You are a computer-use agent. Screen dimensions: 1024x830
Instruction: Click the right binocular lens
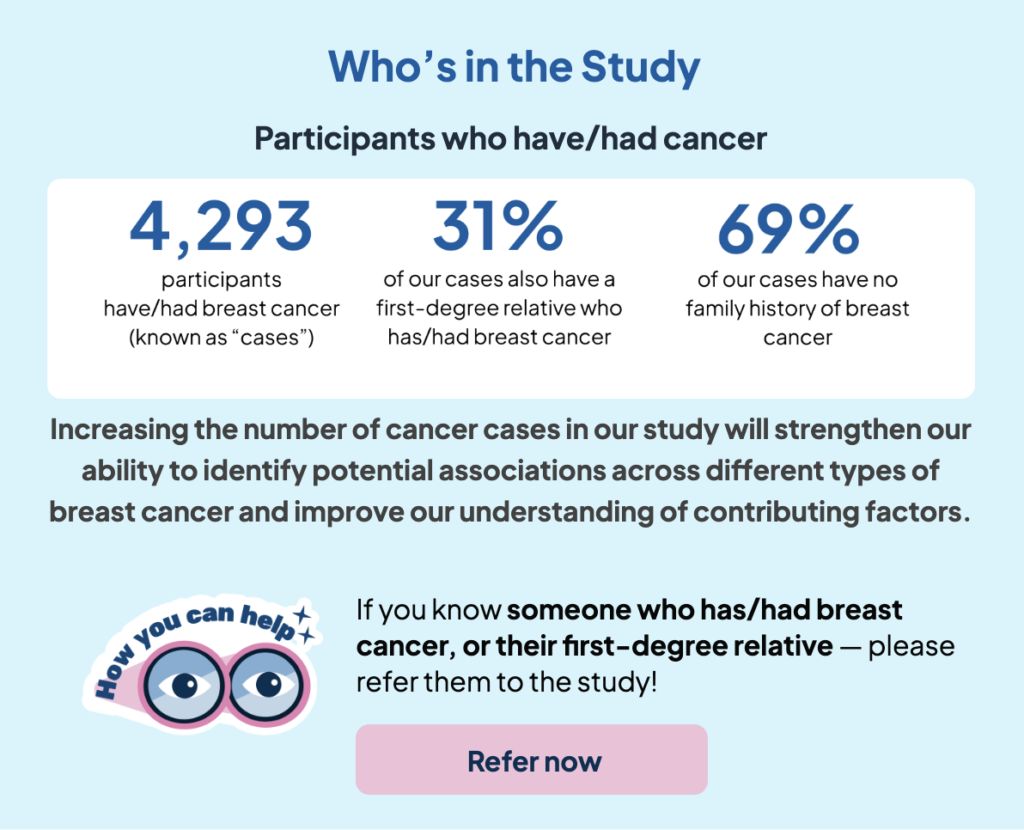click(x=268, y=684)
